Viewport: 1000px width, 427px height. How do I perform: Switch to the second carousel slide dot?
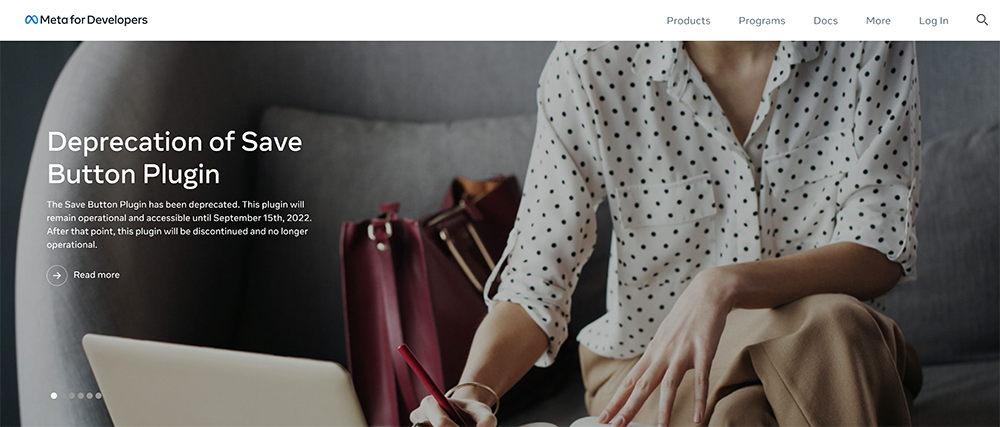pos(62,396)
